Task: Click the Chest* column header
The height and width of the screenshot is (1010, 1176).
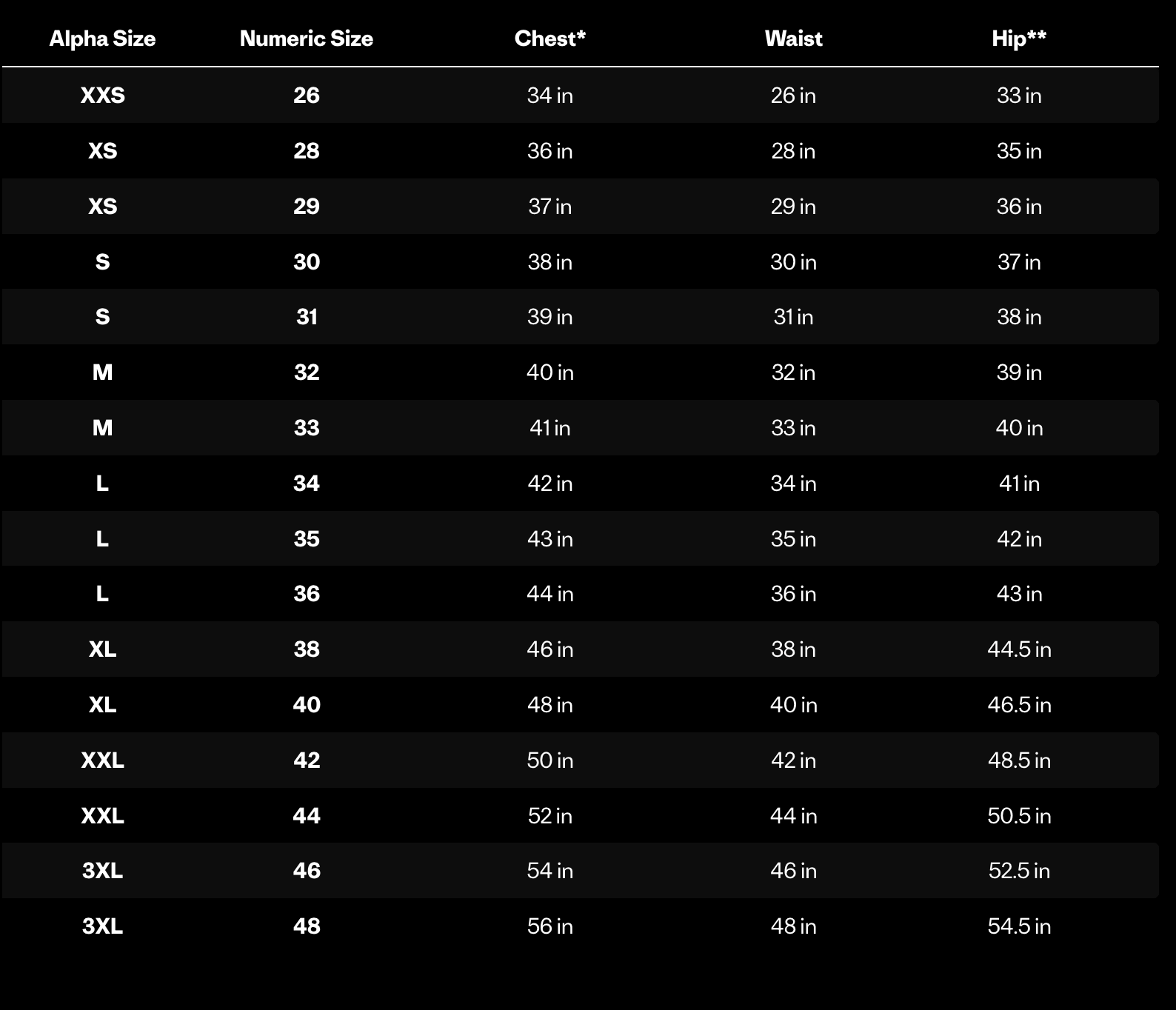Action: (549, 39)
